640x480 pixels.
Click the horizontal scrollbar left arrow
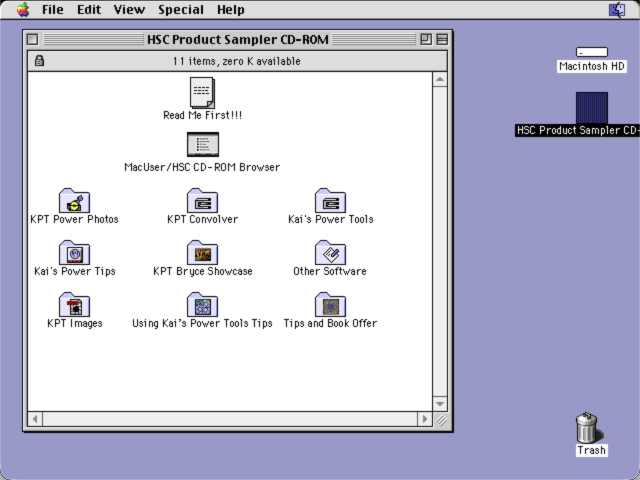(x=35, y=419)
